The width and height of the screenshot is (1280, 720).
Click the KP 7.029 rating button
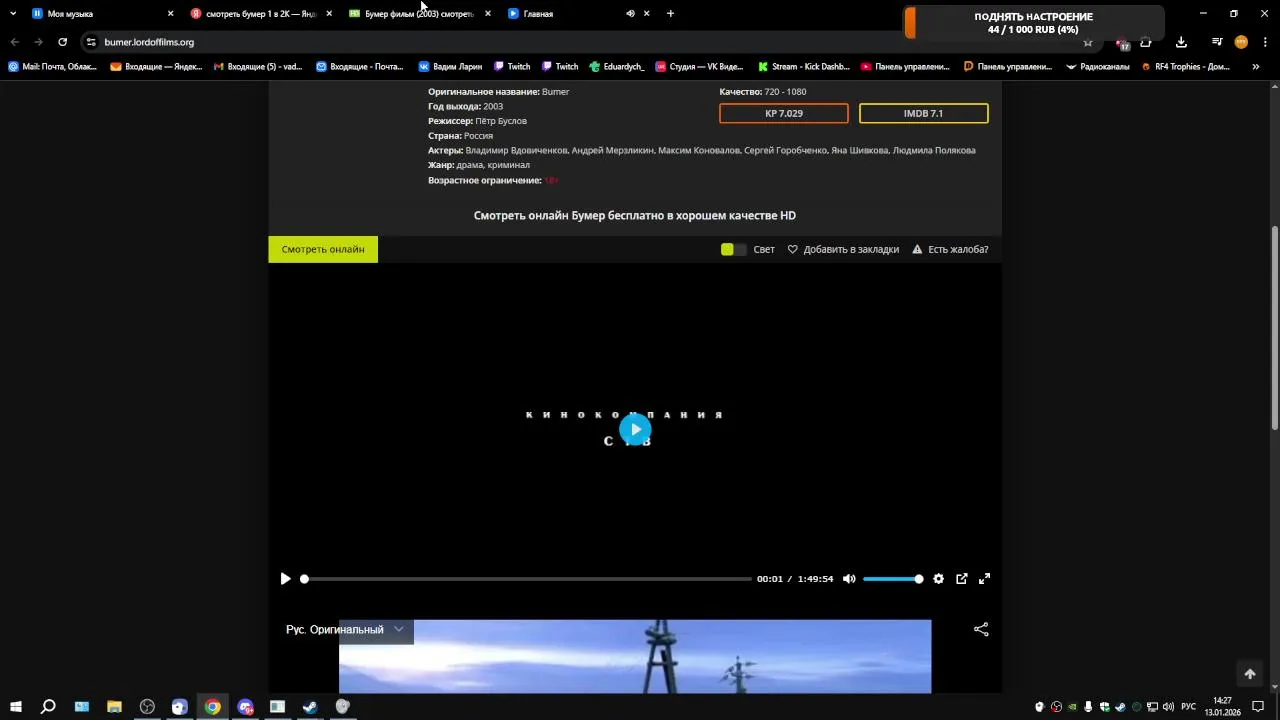pyautogui.click(x=784, y=113)
